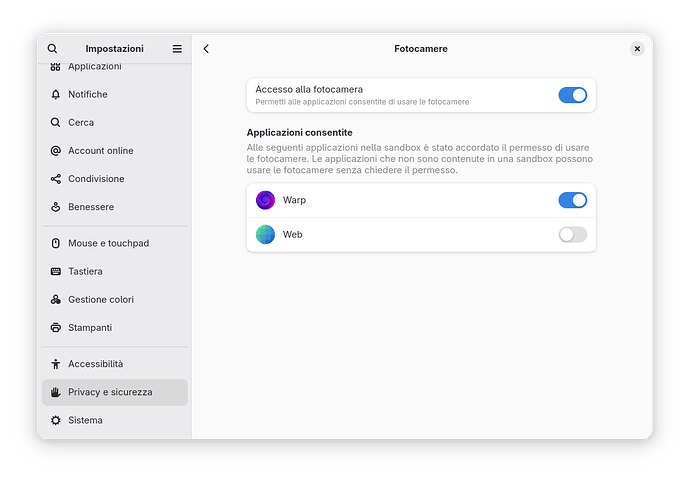Viewport: 690px width, 481px height.
Task: Open the Benessere settings
Action: [x=91, y=207]
